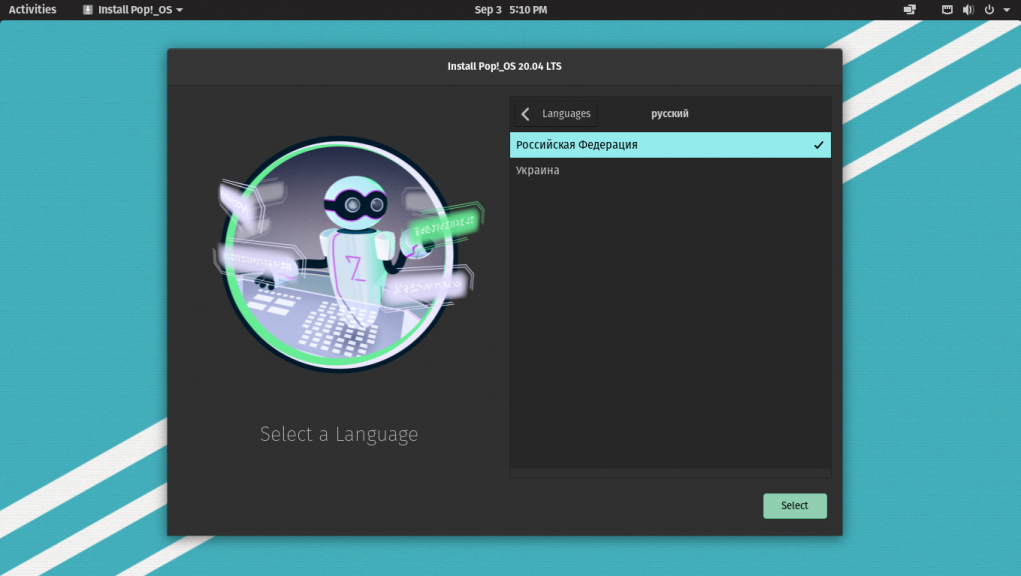Select Российская Федерация region
This screenshot has width=1021, height=576.
(x=576, y=145)
